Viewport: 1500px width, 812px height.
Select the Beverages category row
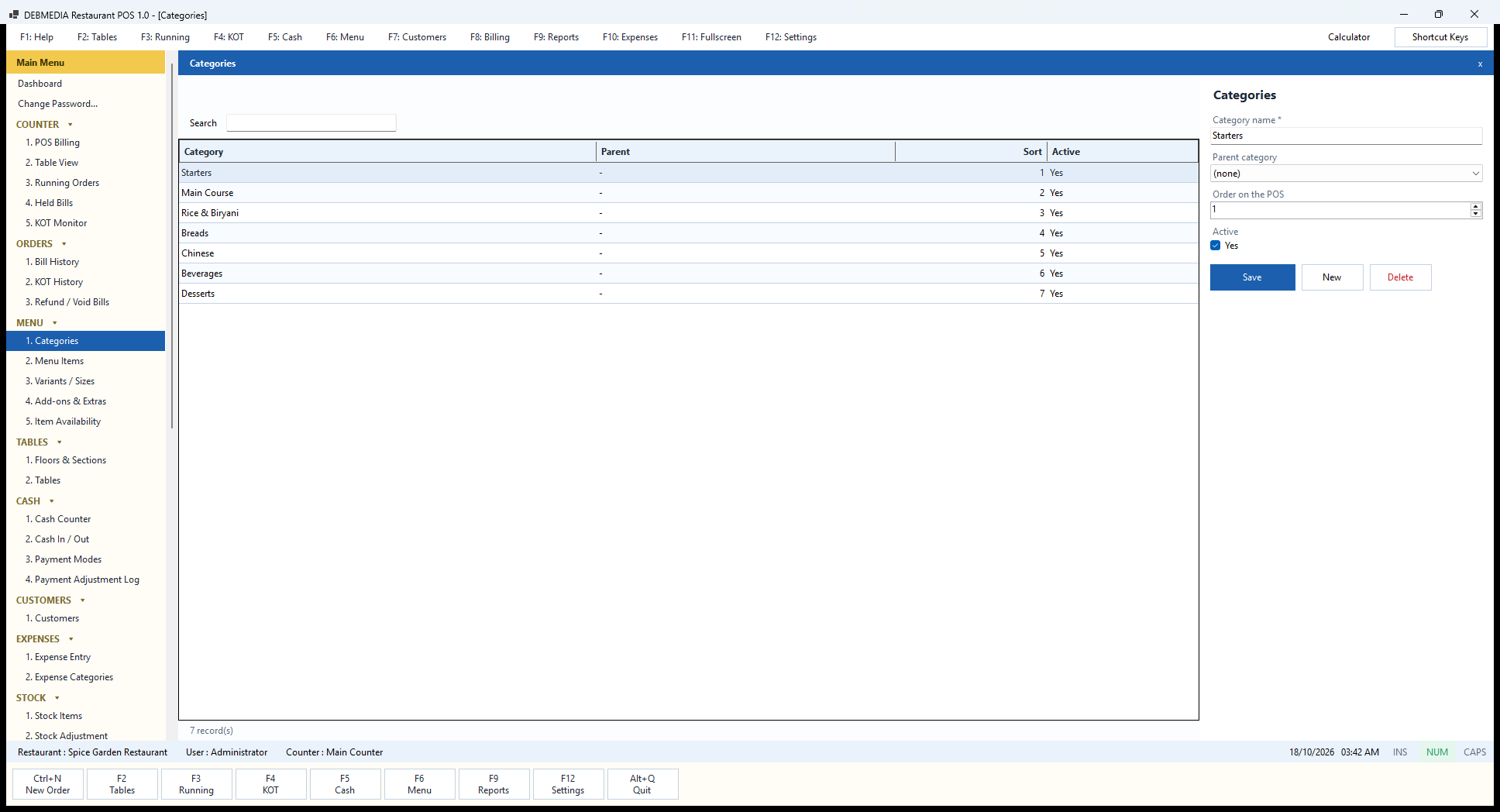[x=689, y=274]
